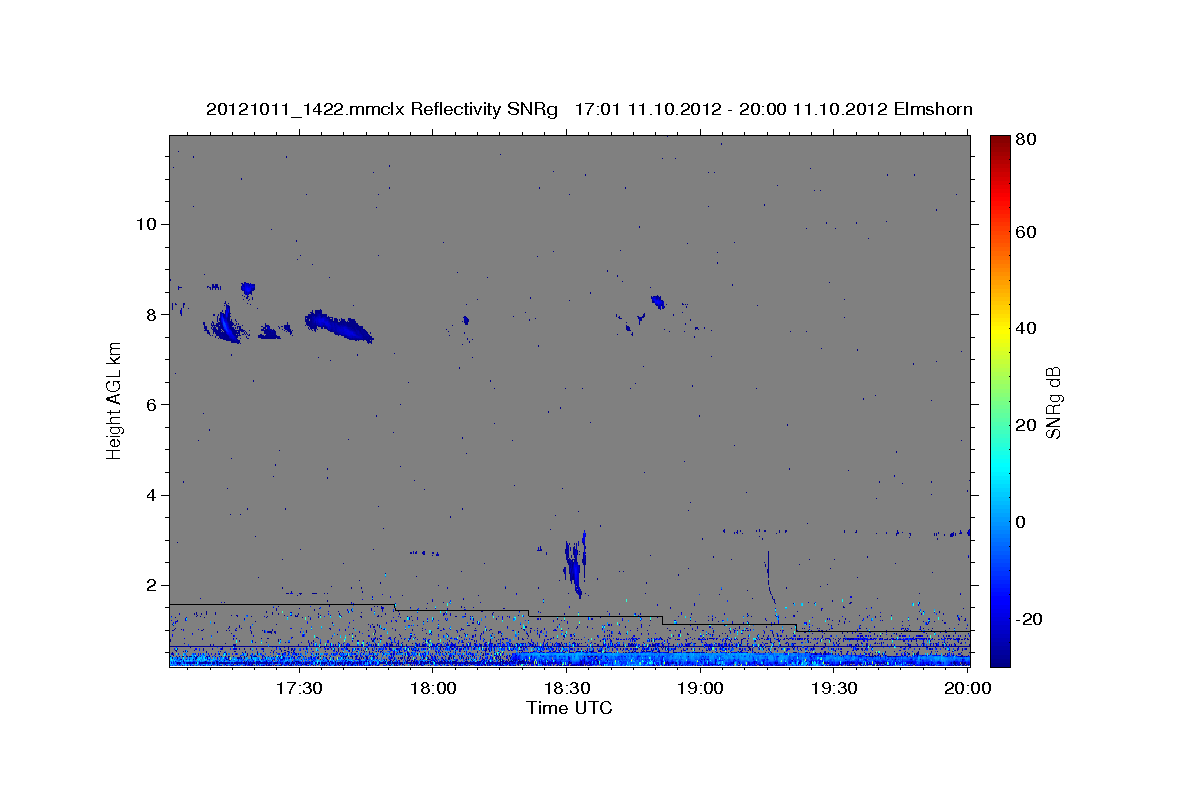Click the colorbar value label 60
Image resolution: width=1200 pixels, height=800 pixels.
tap(1028, 232)
